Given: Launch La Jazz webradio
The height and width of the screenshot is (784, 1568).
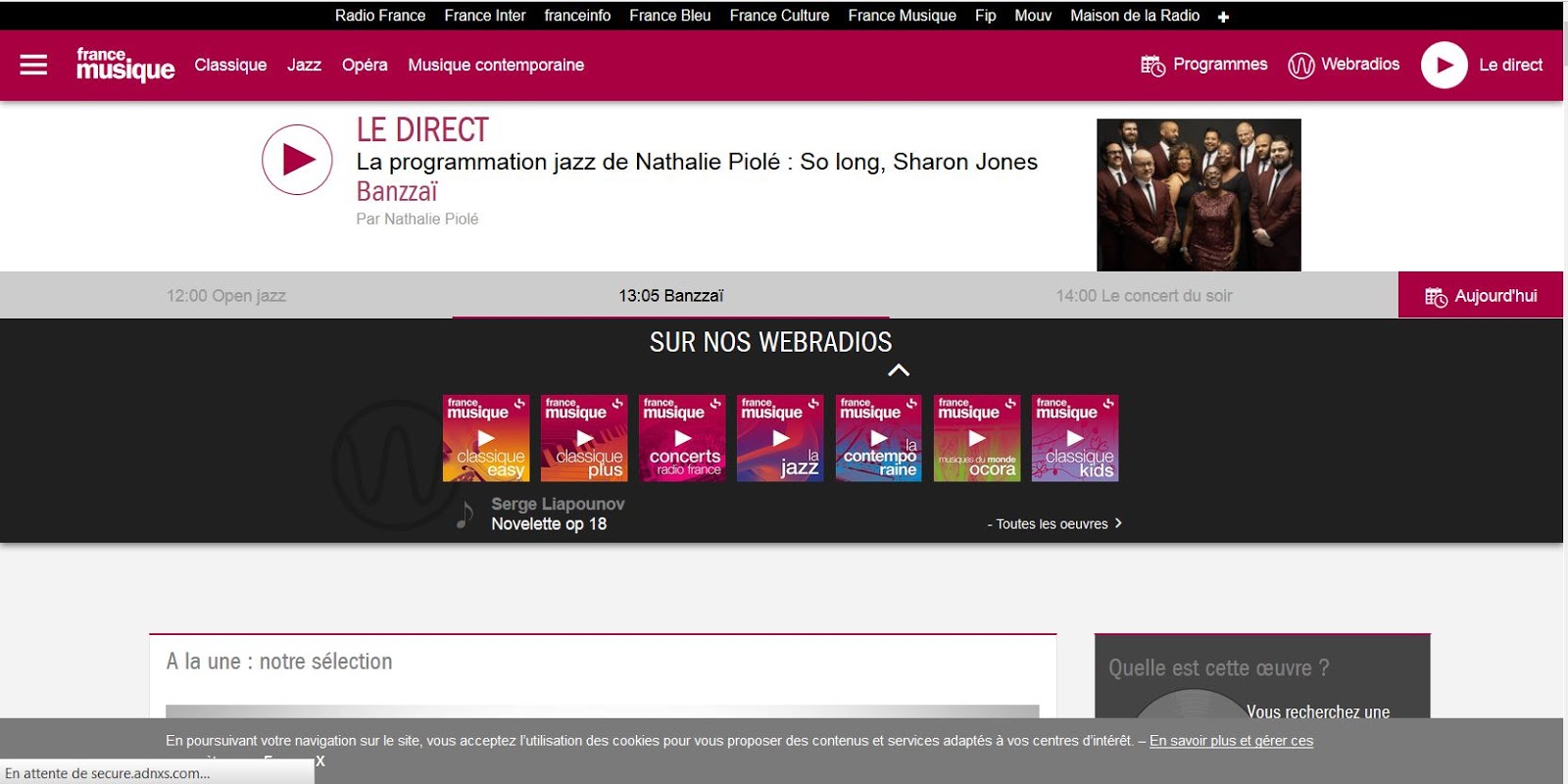Looking at the screenshot, I should (x=780, y=438).
